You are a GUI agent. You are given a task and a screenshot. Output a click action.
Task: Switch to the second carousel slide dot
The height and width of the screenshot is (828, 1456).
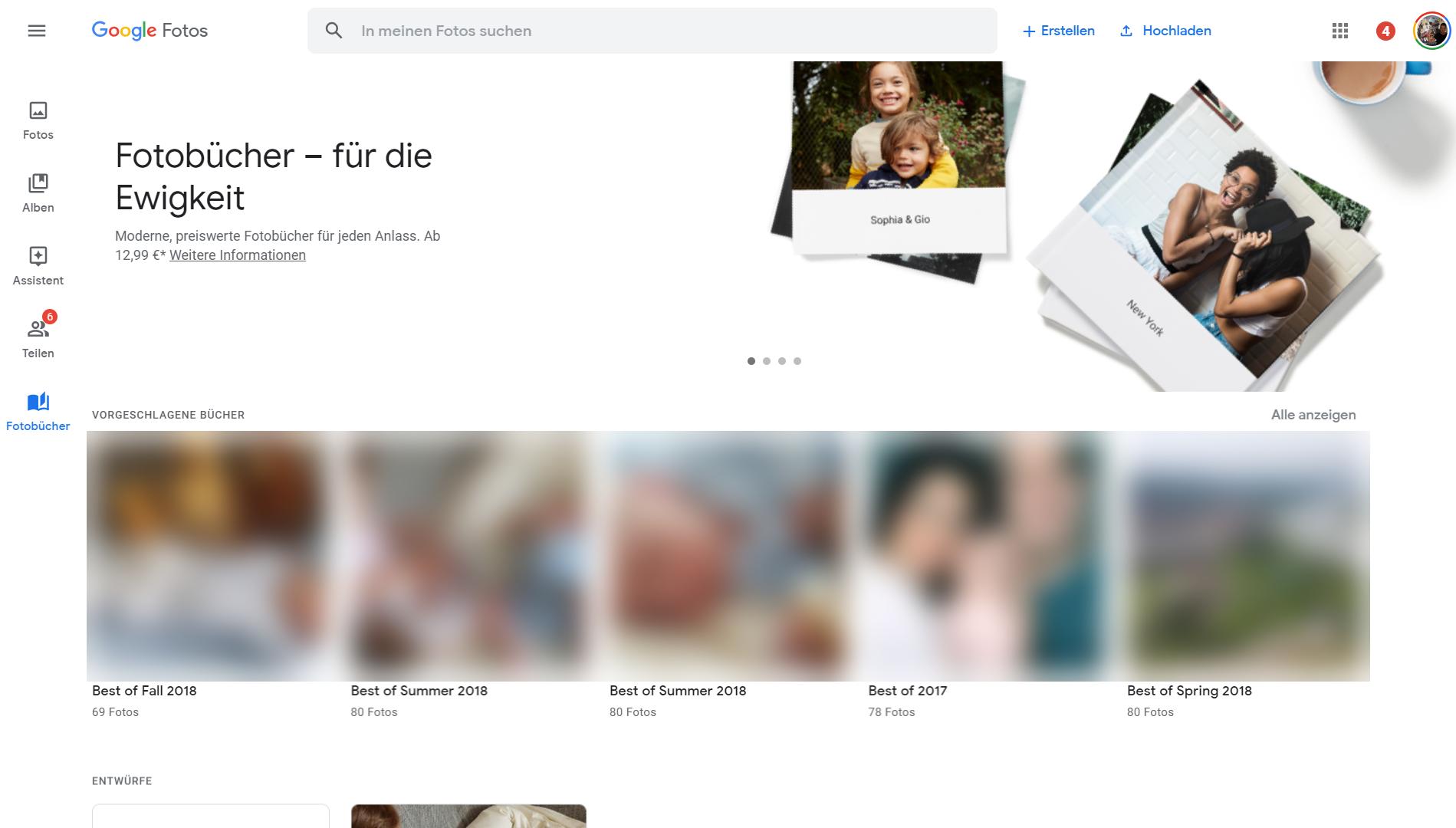767,361
